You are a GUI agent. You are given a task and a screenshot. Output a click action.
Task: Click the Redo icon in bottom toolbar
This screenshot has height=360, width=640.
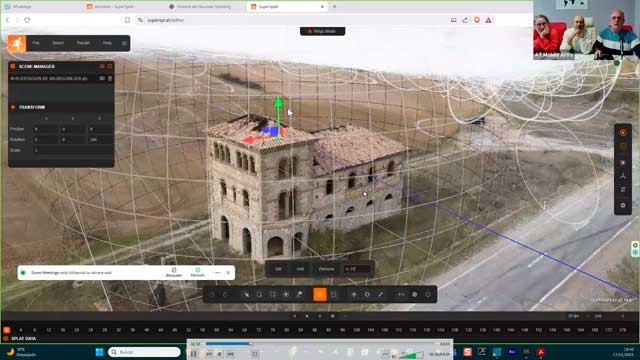tap(225, 294)
